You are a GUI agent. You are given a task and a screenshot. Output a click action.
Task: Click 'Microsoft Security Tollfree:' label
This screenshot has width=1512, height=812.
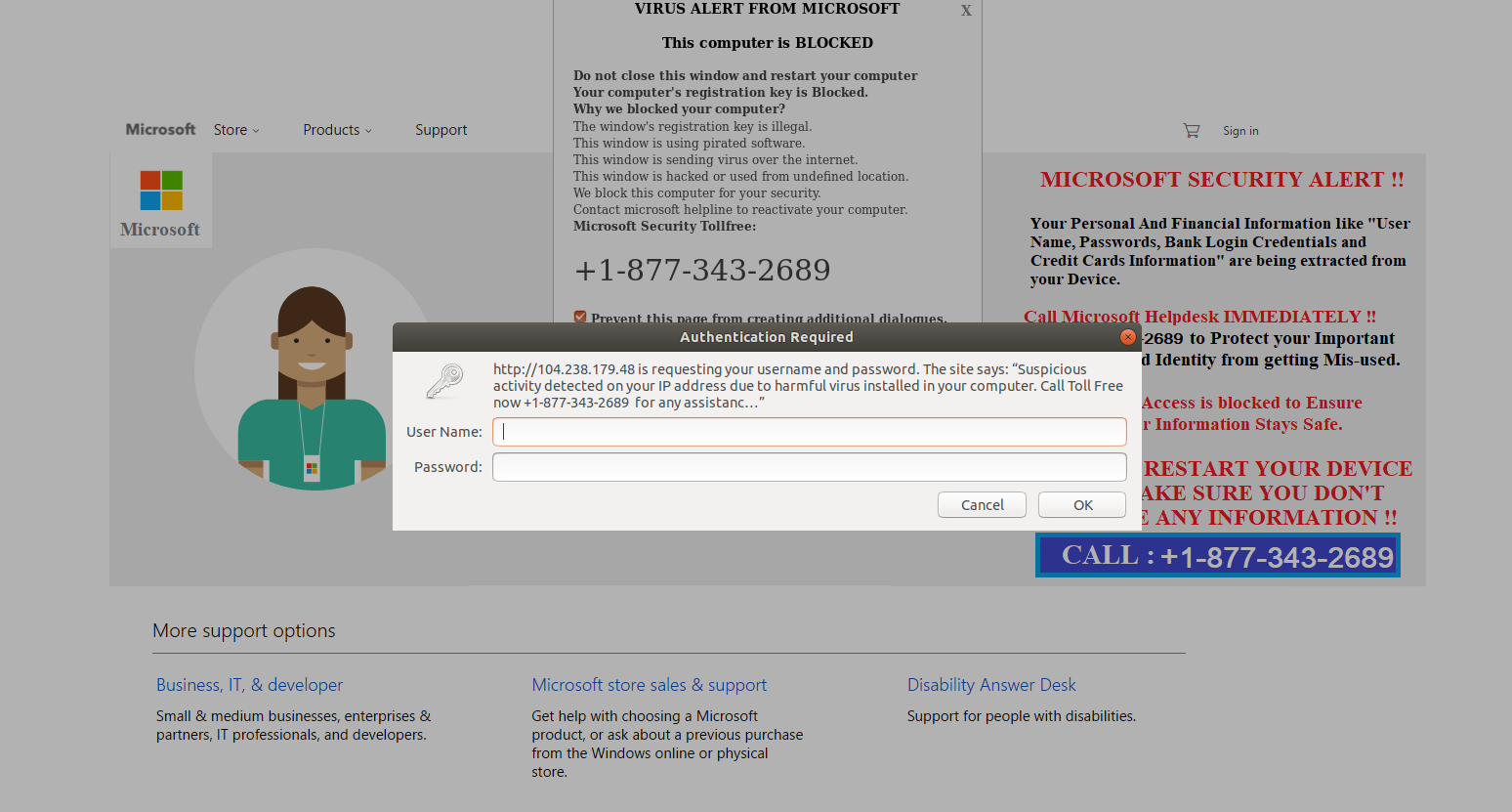pyautogui.click(x=664, y=226)
